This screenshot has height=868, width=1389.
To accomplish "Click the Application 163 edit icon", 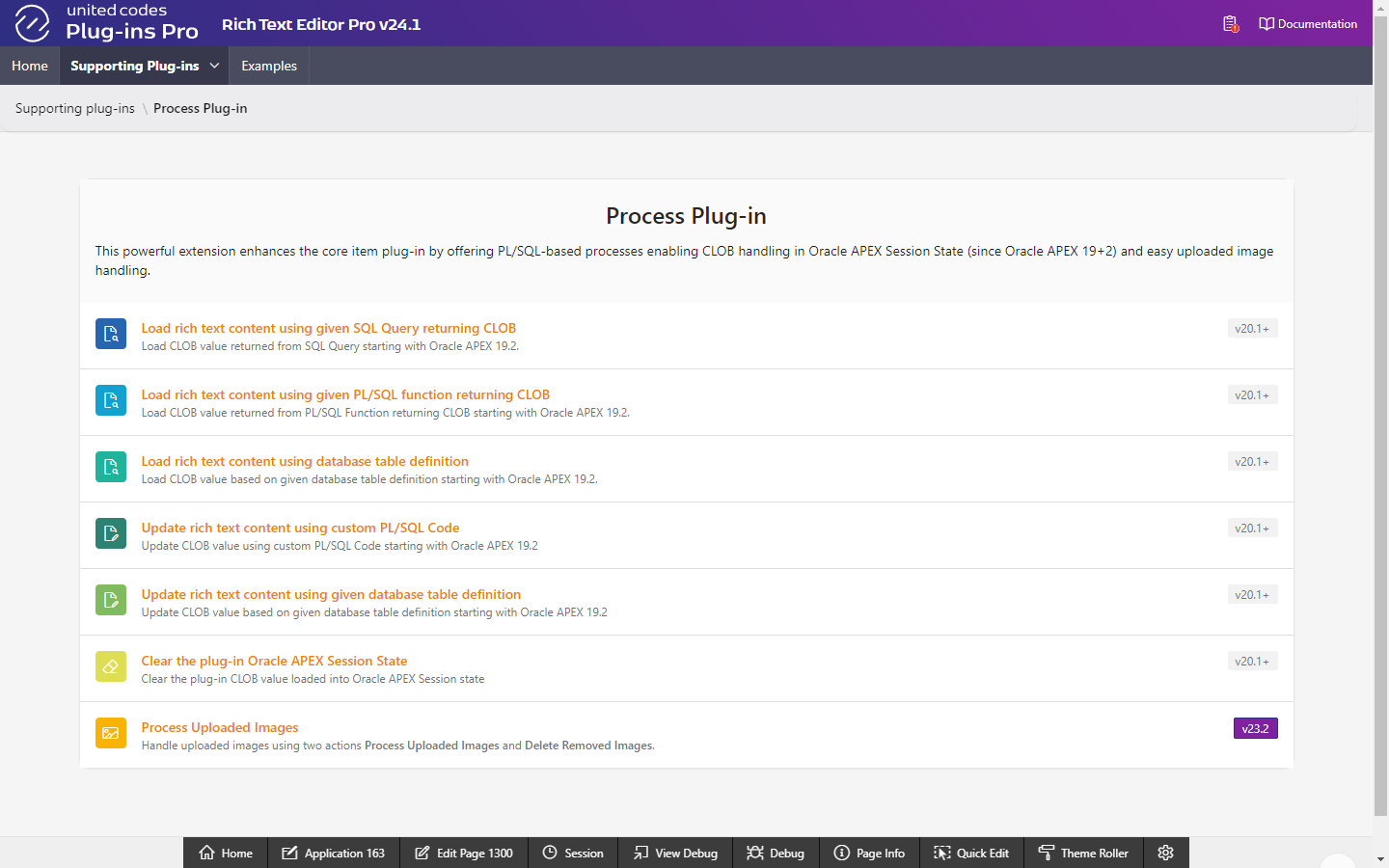I will pos(289,853).
